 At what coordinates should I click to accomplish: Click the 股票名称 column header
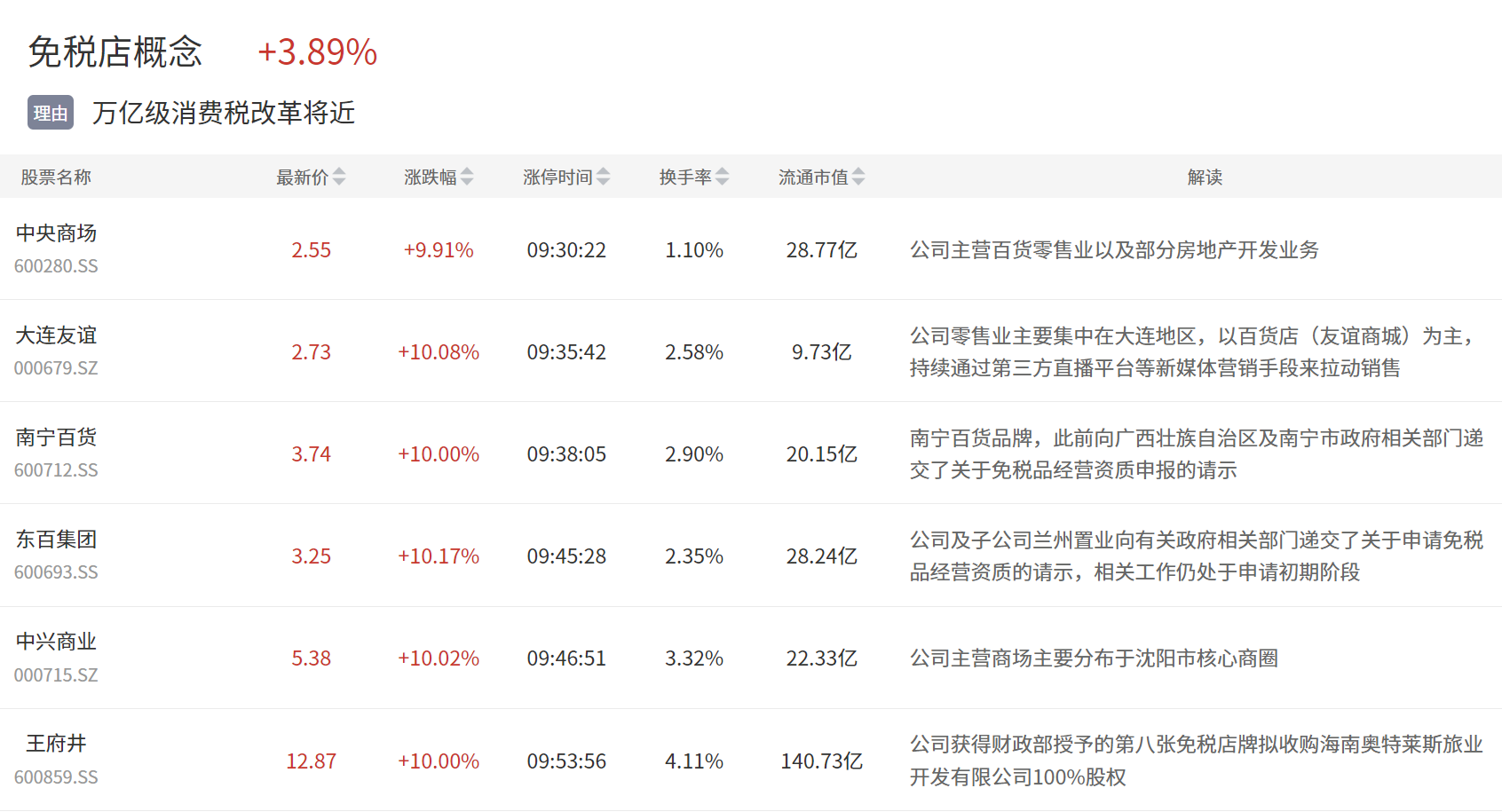56,177
